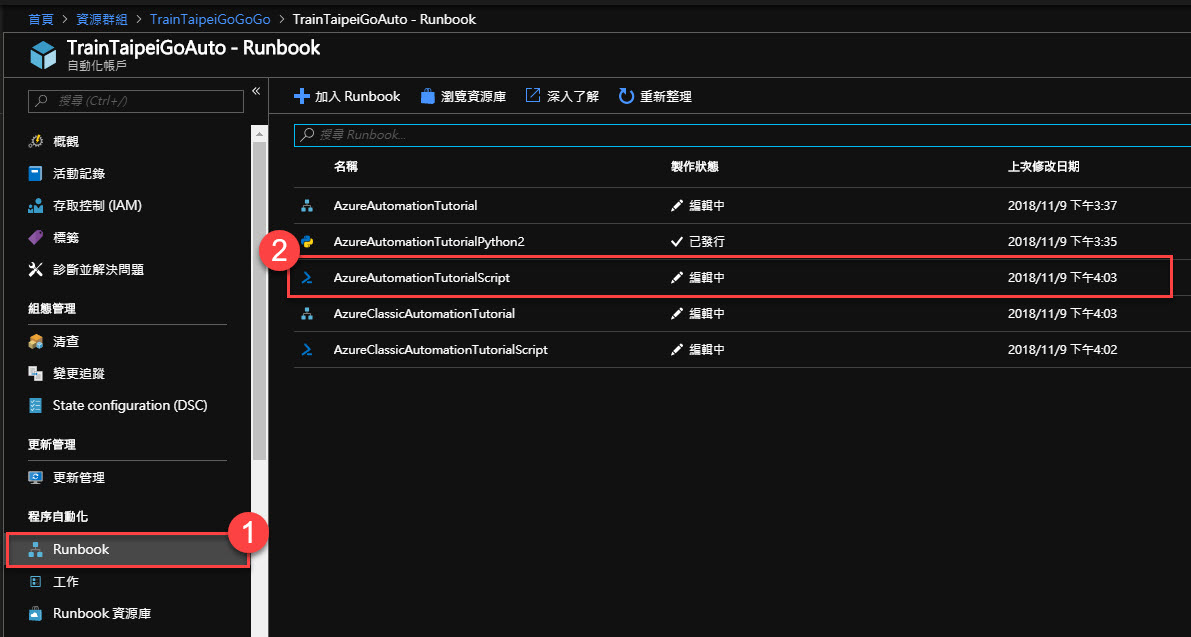Click the date 2018/11/9 下午3:37
The image size is (1191, 637).
1062,206
